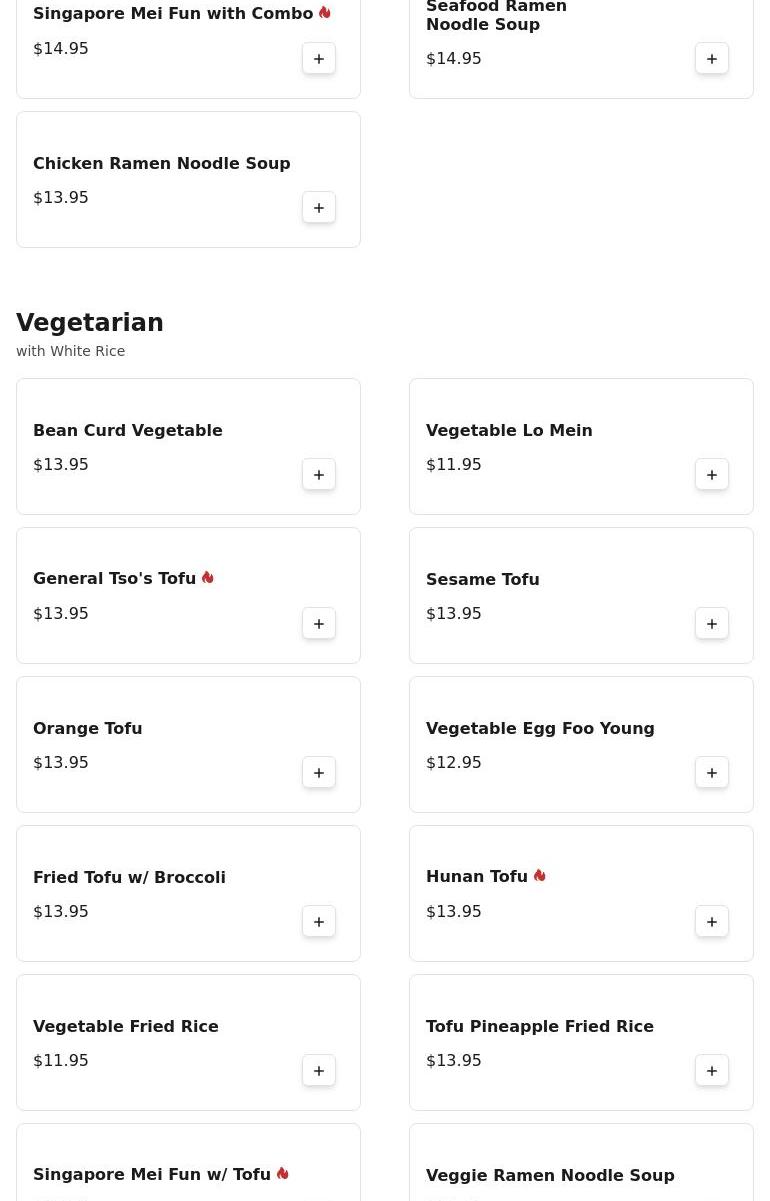This screenshot has width=770, height=1201.
Task: Add Vegetable Egg Foo Young to cart
Action: click(712, 773)
